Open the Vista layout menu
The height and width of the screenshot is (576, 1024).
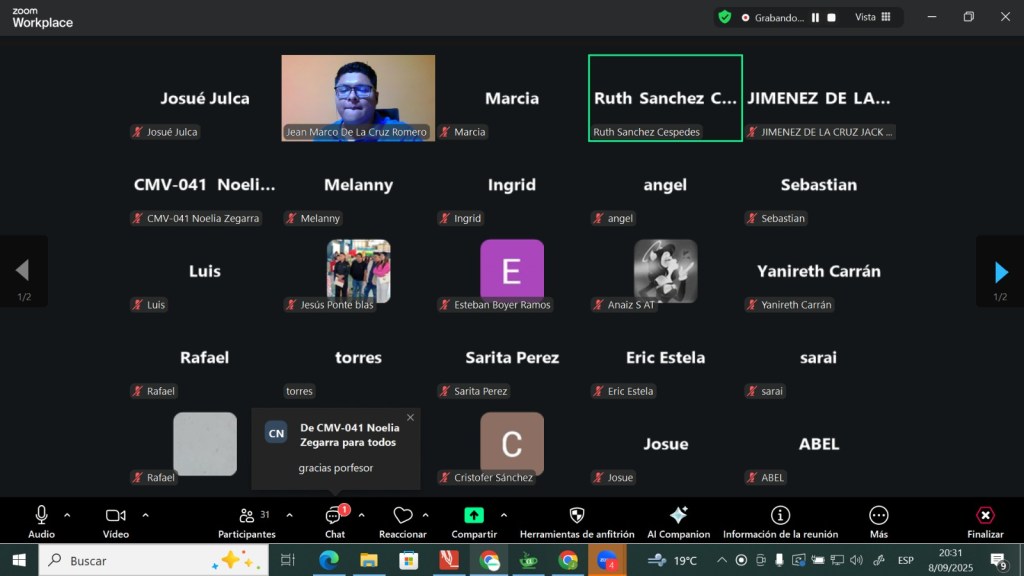[872, 17]
